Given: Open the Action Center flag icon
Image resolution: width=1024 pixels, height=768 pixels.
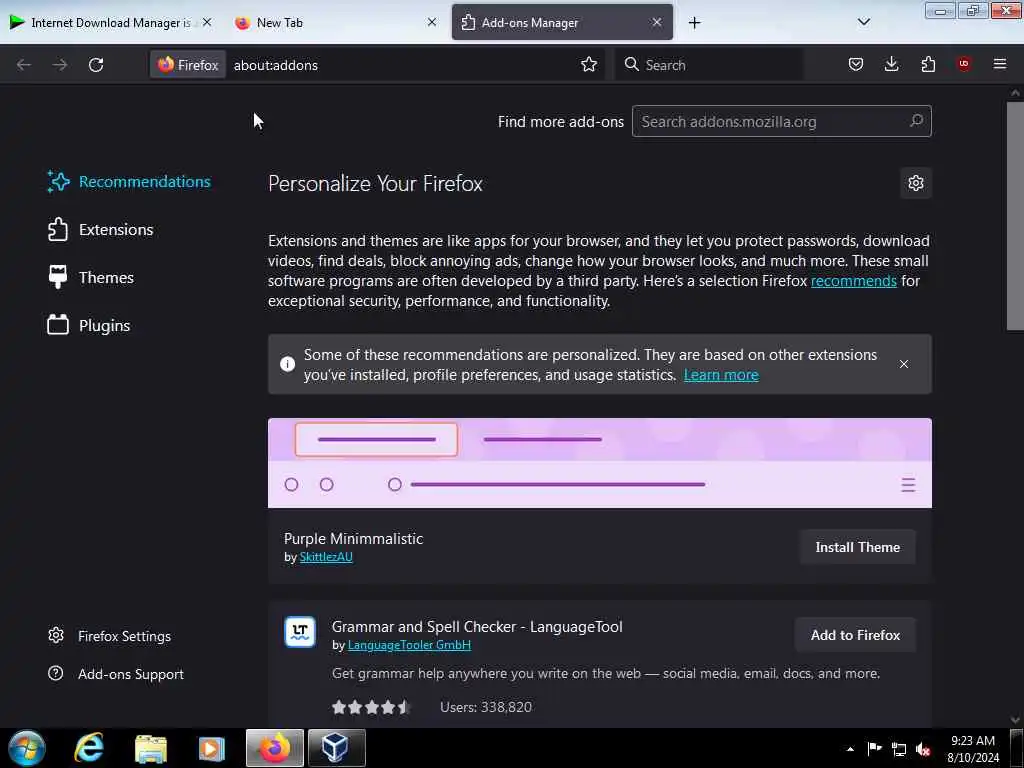Looking at the screenshot, I should click(x=874, y=749).
